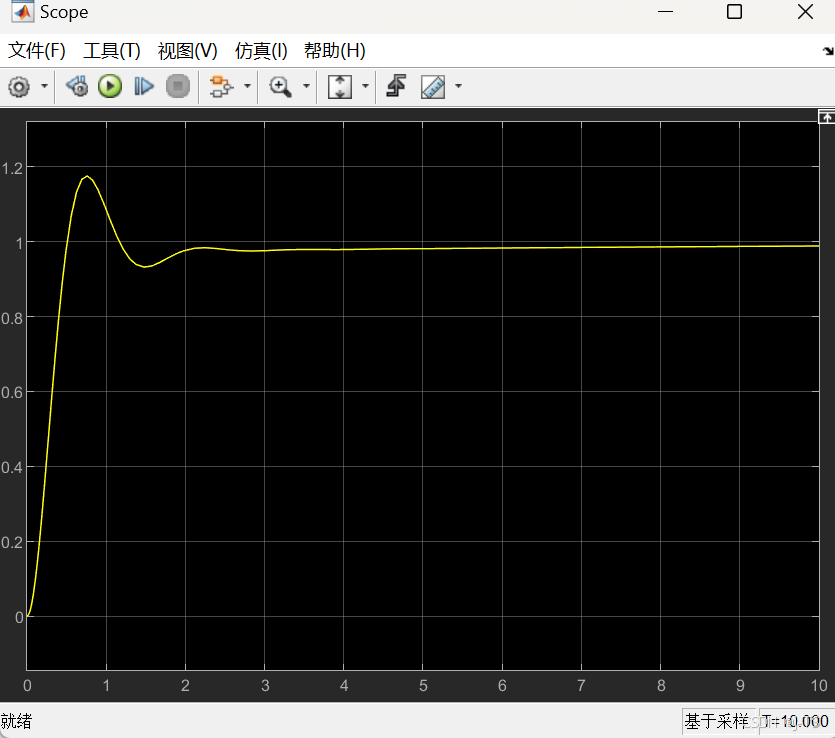This screenshot has width=835, height=738.
Task: Open the cursor measurements ruler icon
Action: point(433,87)
